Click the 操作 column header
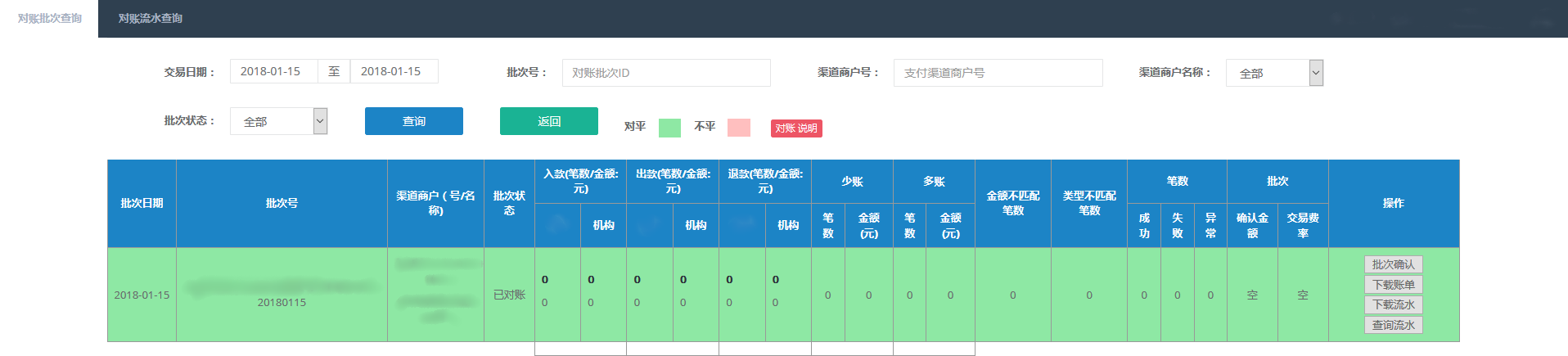This screenshot has width=1568, height=356. coord(1394,203)
